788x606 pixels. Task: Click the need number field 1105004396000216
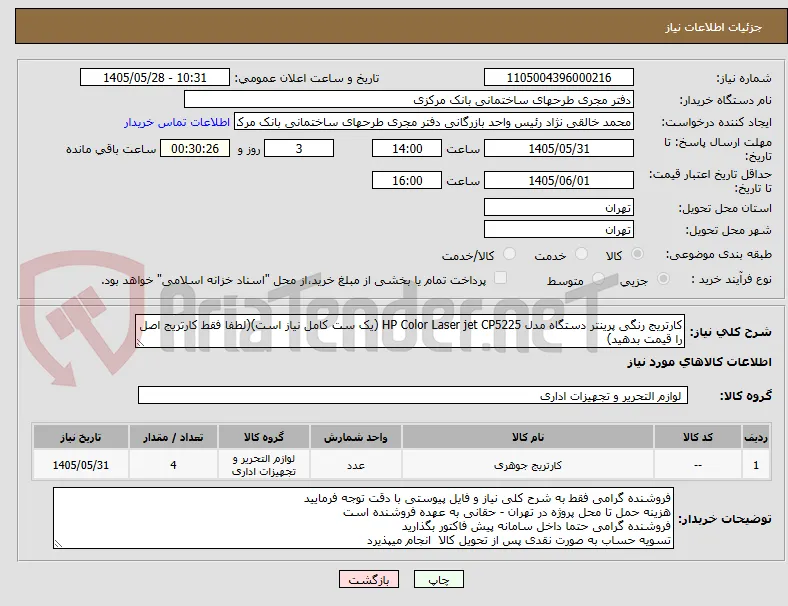(x=559, y=77)
